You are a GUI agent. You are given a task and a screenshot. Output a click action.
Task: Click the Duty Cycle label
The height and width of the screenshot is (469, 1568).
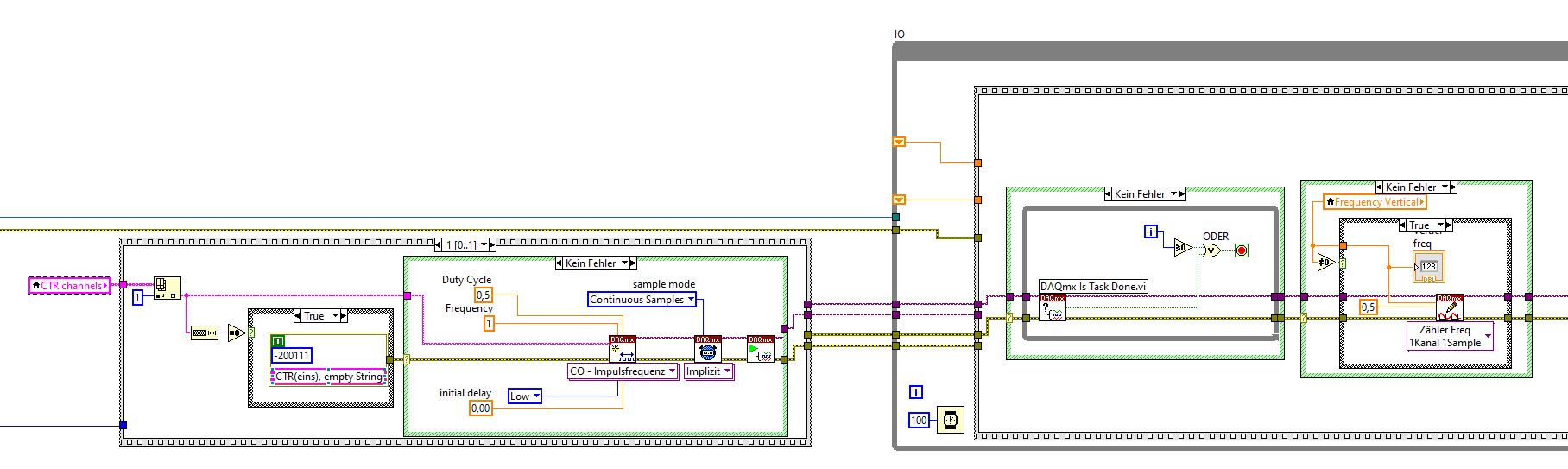tap(466, 280)
